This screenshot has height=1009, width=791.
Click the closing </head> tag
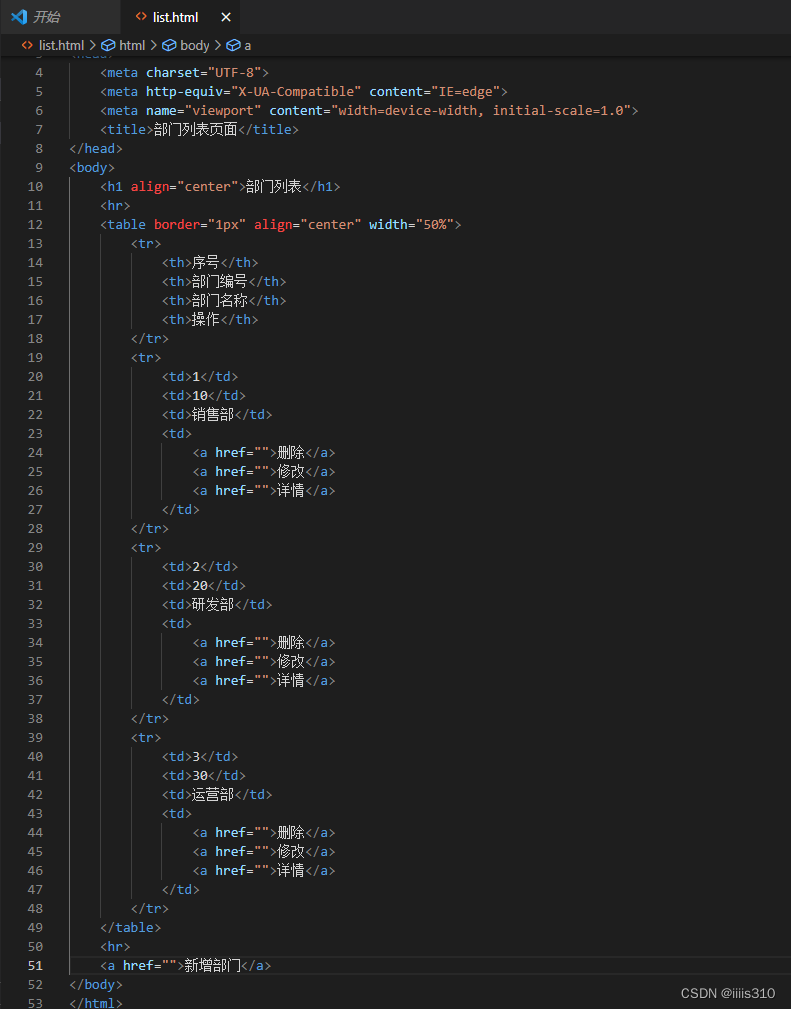(x=96, y=149)
